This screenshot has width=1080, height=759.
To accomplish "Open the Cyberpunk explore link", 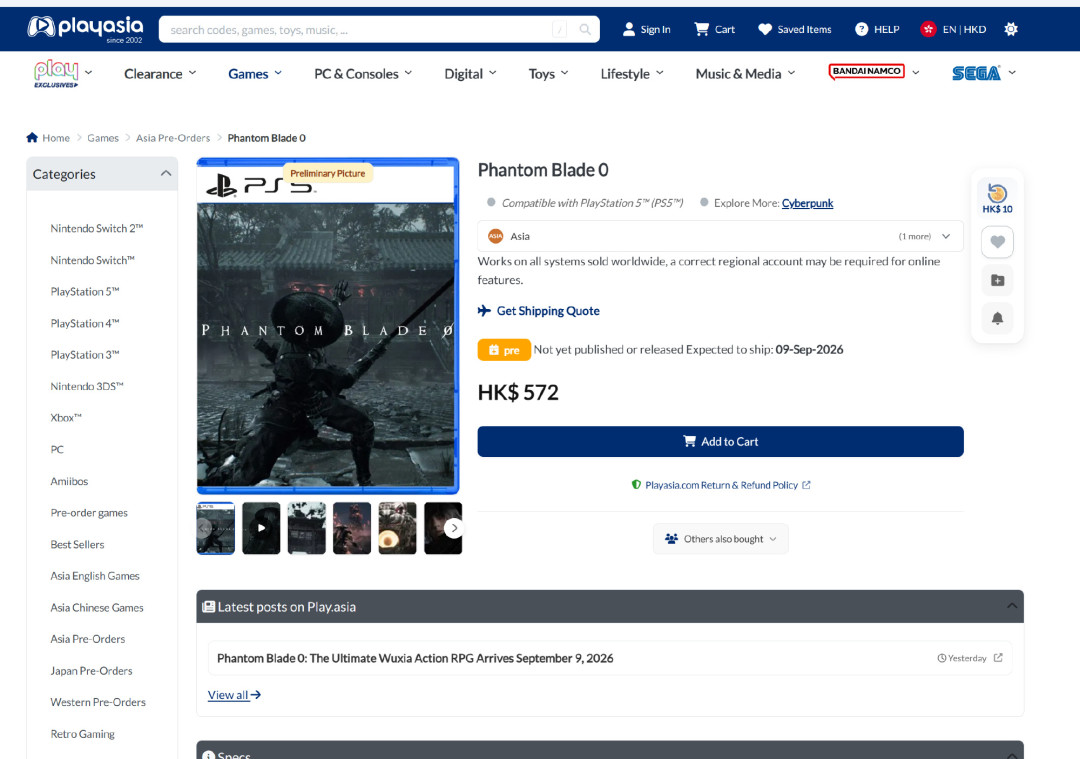I will click(807, 203).
